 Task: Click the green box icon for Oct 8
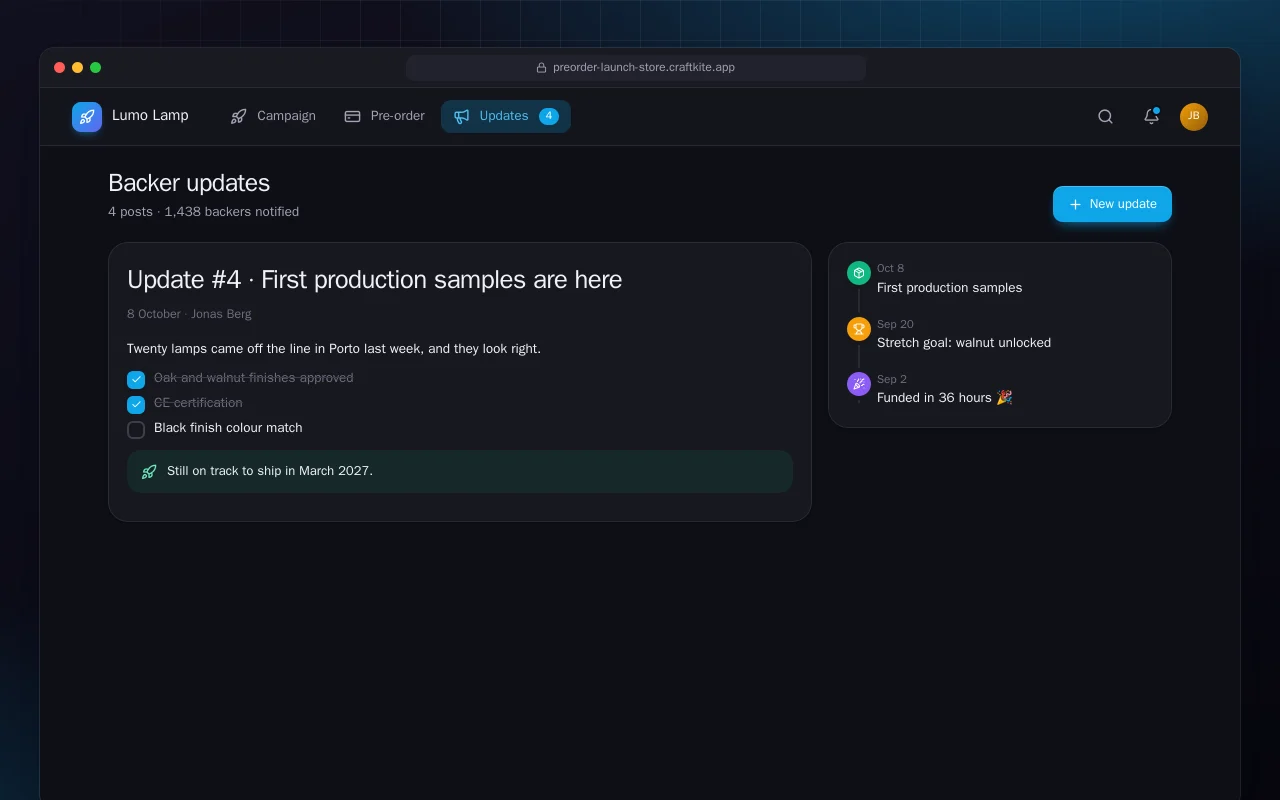click(x=859, y=273)
